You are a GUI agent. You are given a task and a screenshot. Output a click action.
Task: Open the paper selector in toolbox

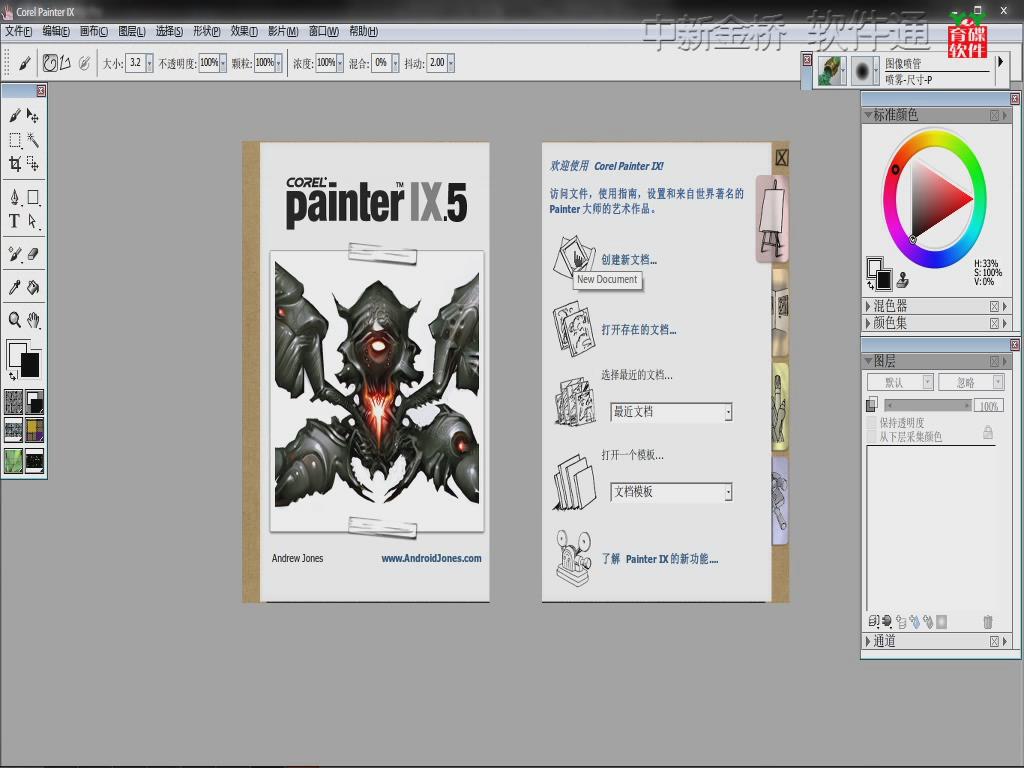click(x=14, y=402)
